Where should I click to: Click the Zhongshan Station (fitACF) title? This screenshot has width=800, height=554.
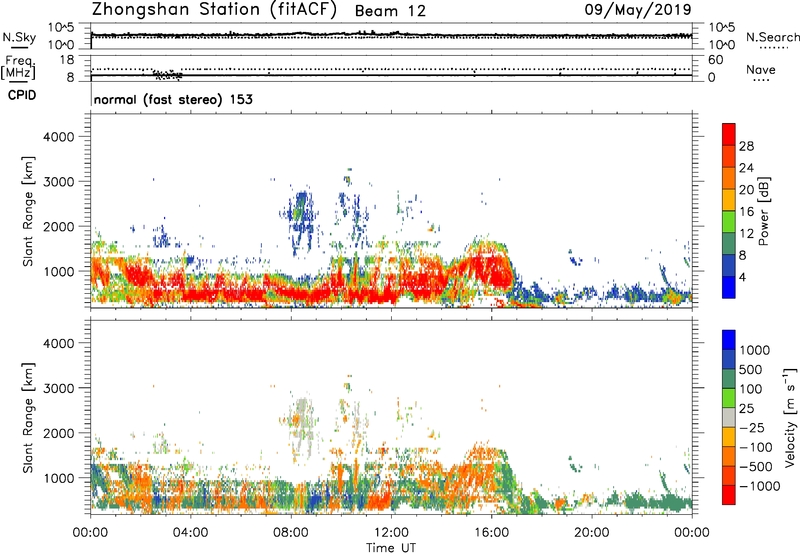(x=214, y=10)
